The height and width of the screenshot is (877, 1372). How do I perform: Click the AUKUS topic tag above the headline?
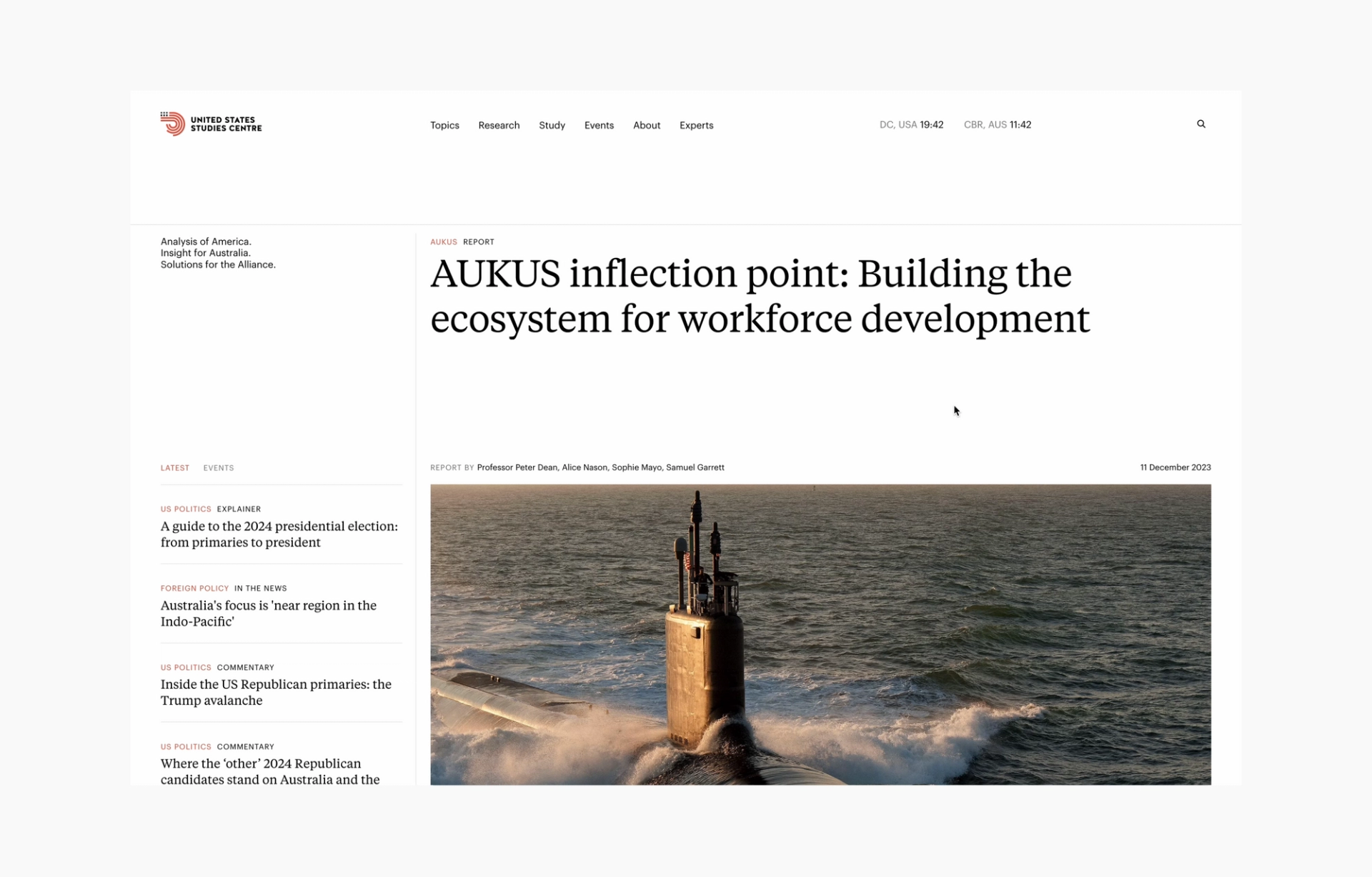(x=443, y=242)
